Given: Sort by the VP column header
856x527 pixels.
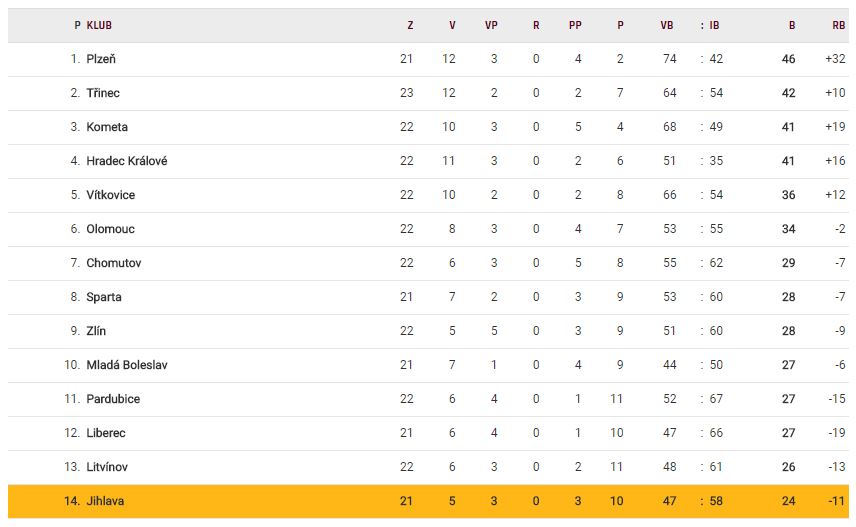Looking at the screenshot, I should pyautogui.click(x=491, y=25).
